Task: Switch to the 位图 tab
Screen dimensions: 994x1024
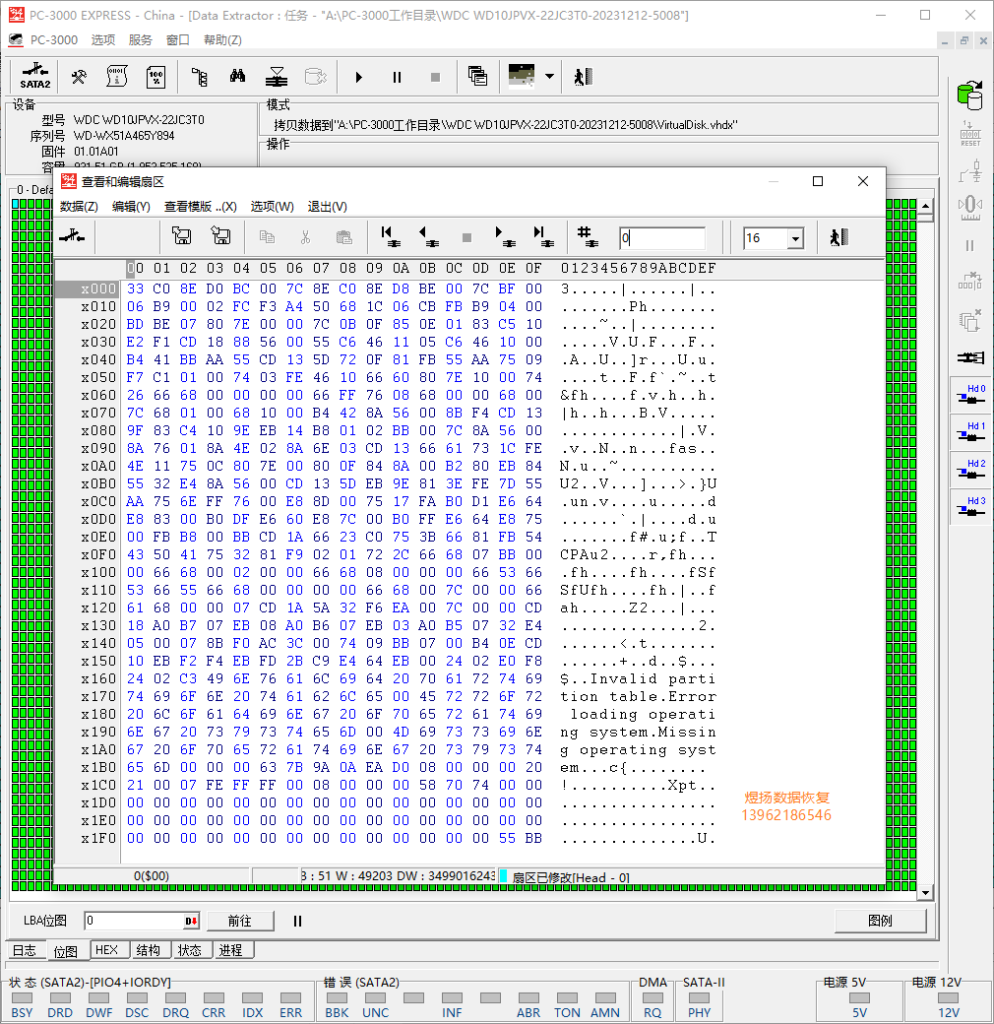Action: (x=65, y=952)
